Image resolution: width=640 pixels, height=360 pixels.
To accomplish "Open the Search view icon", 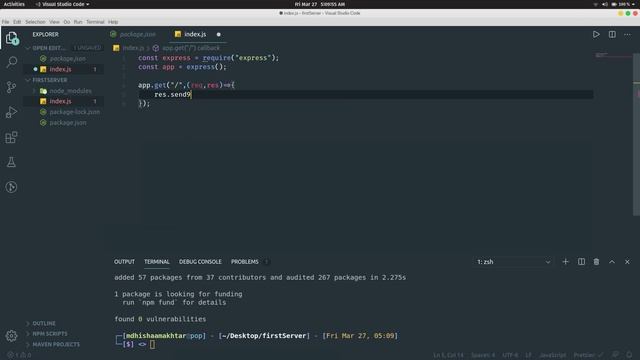I will pos(11,62).
